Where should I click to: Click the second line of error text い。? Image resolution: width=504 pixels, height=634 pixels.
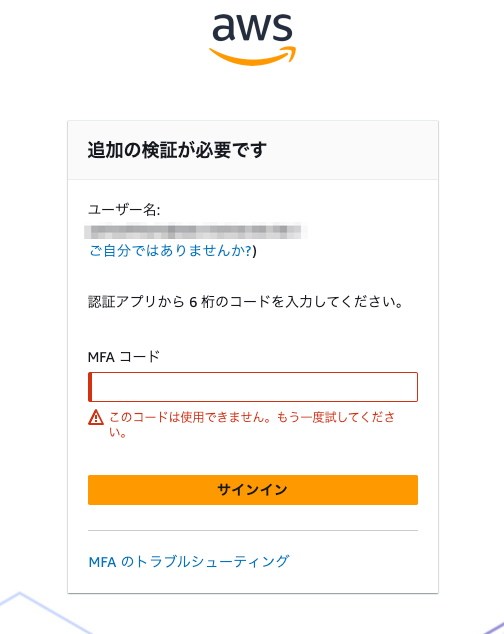[118, 433]
